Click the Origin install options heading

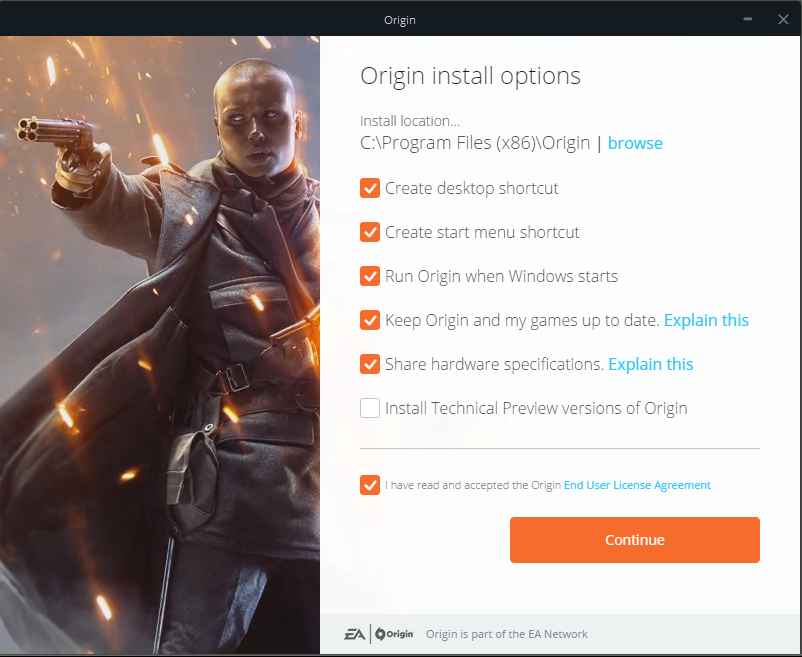pyautogui.click(x=471, y=76)
